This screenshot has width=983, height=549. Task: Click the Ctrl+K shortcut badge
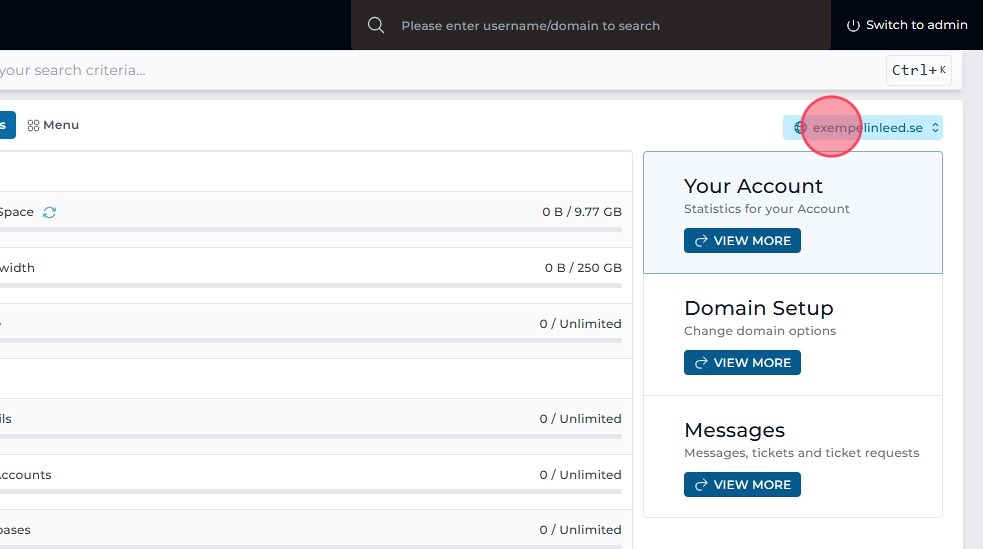point(918,70)
